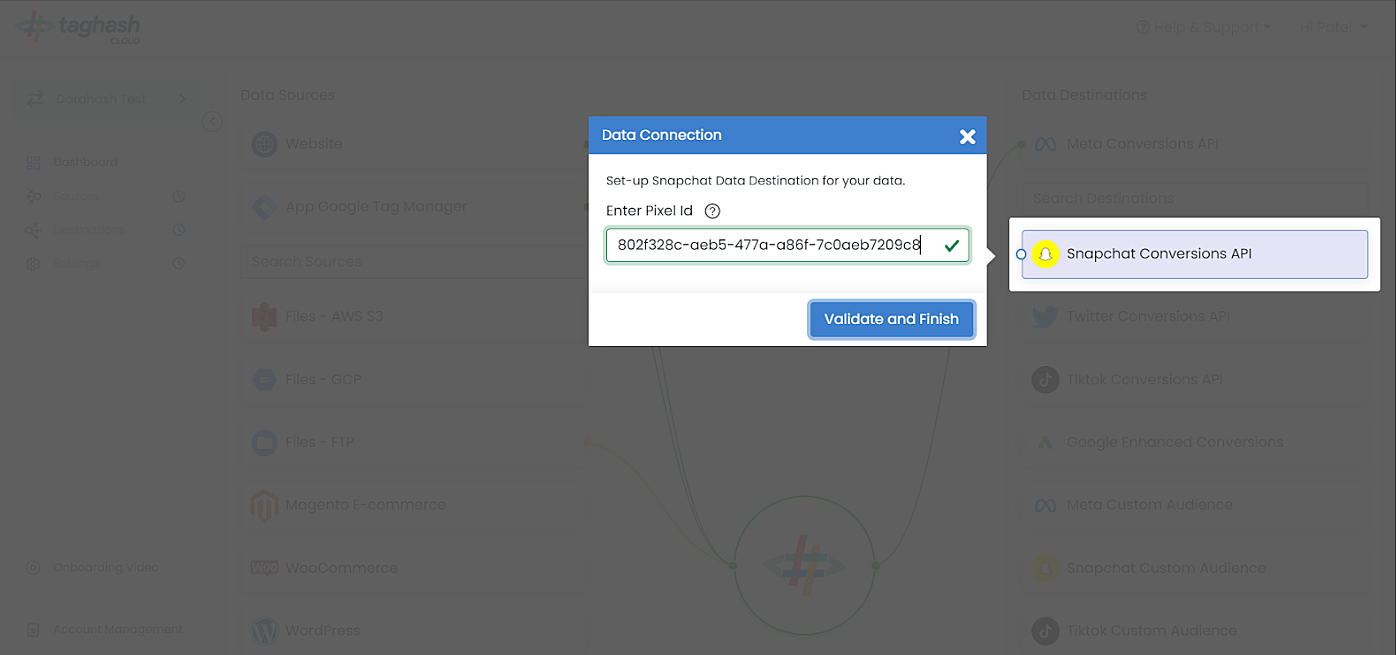This screenshot has height=655, width=1396.
Task: Click the FTP folder icon
Action: tap(264, 442)
